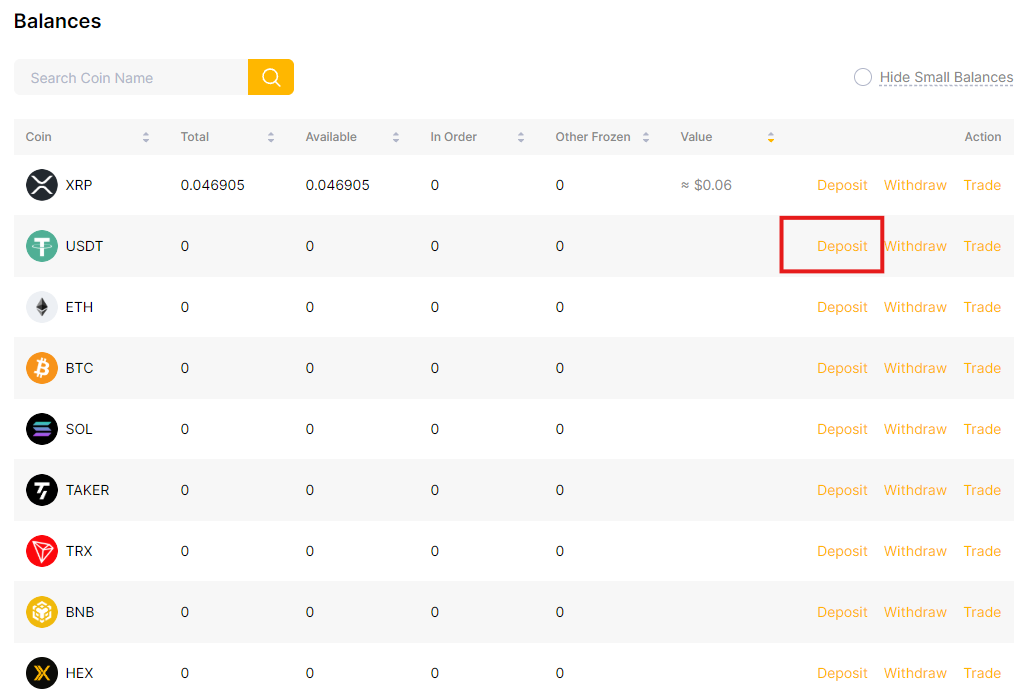
Task: Sort by the Available column arrows
Action: pos(396,137)
